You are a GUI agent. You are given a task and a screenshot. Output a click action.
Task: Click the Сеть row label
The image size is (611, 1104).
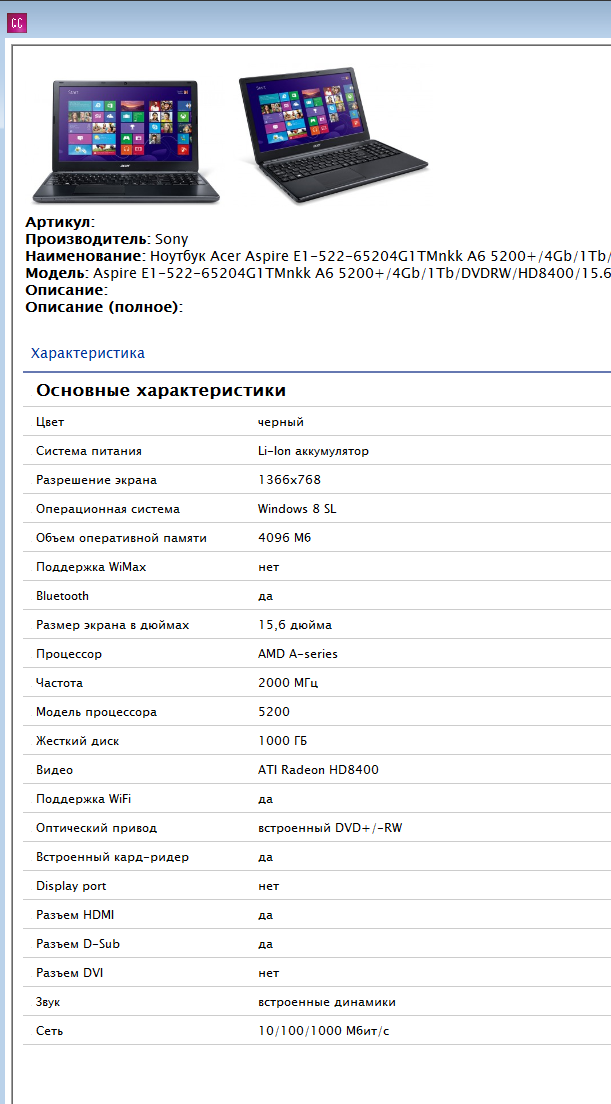click(x=49, y=1031)
